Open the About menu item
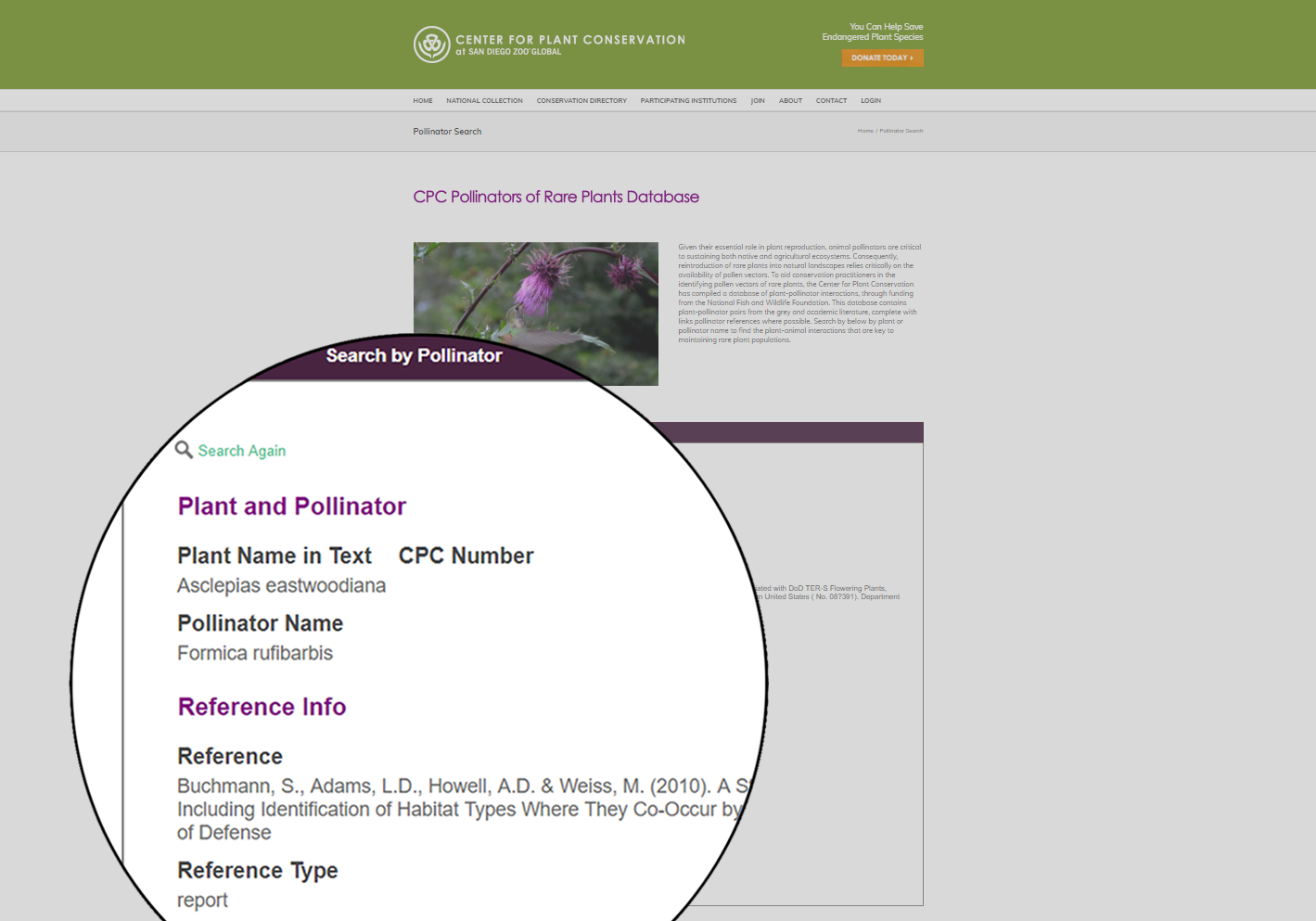1316x921 pixels. point(790,101)
